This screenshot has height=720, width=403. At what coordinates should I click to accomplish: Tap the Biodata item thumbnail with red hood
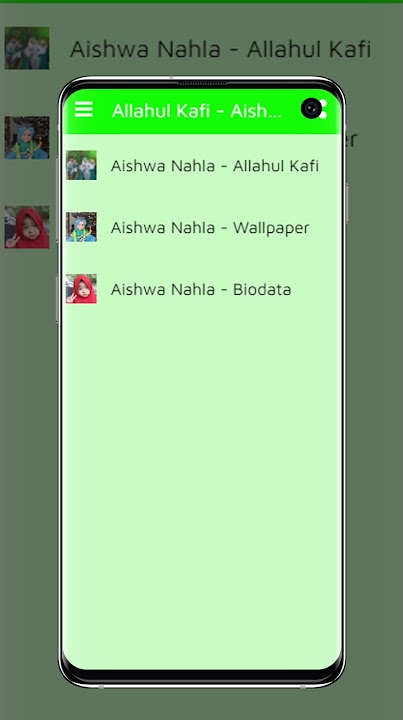[81, 289]
